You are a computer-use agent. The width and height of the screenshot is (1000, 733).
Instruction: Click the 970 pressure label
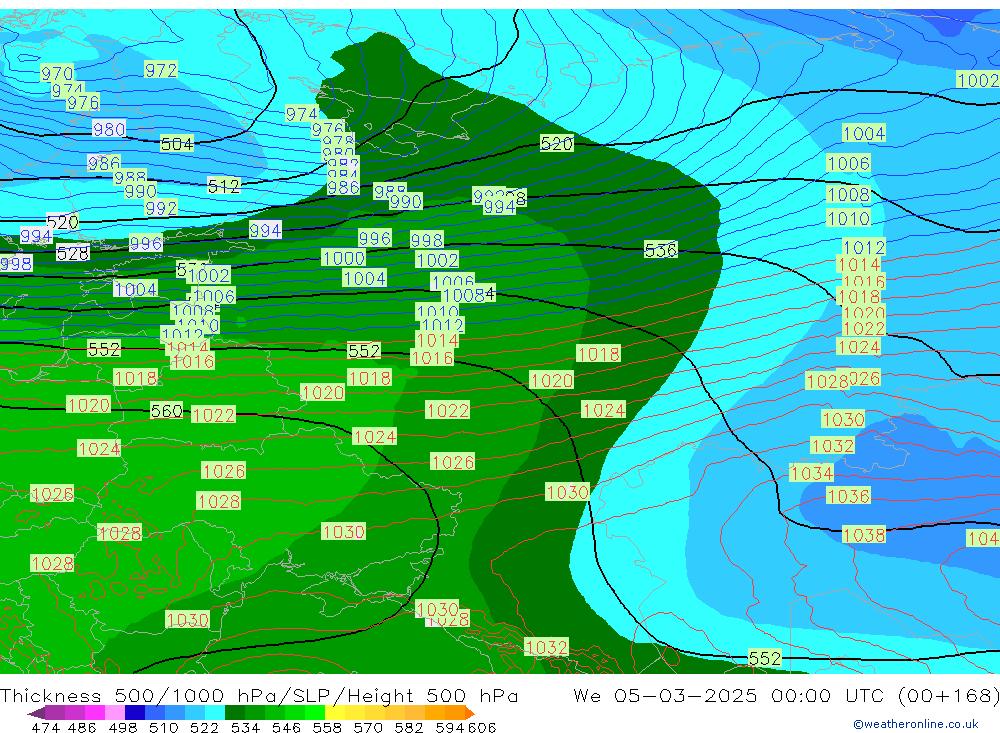tap(57, 73)
